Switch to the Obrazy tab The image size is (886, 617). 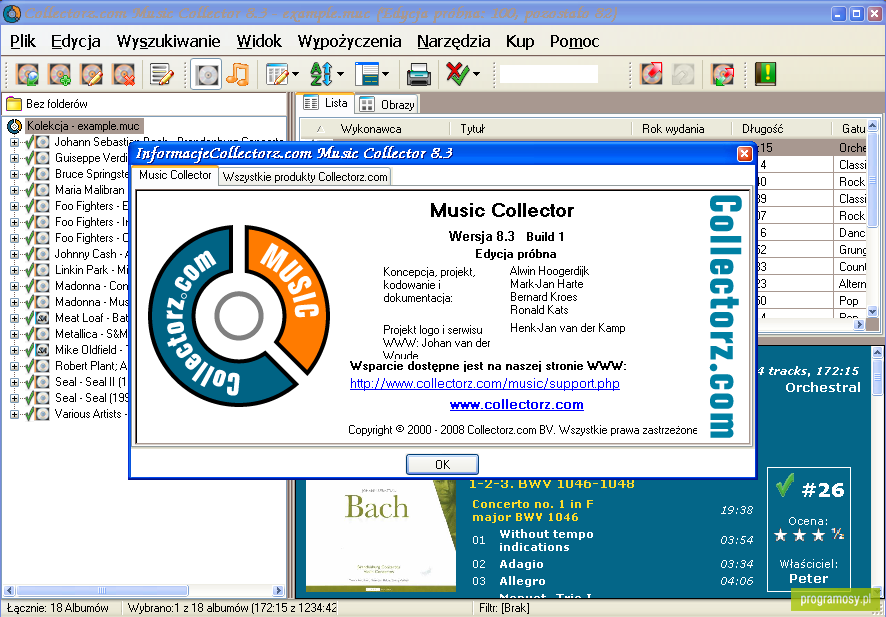388,105
